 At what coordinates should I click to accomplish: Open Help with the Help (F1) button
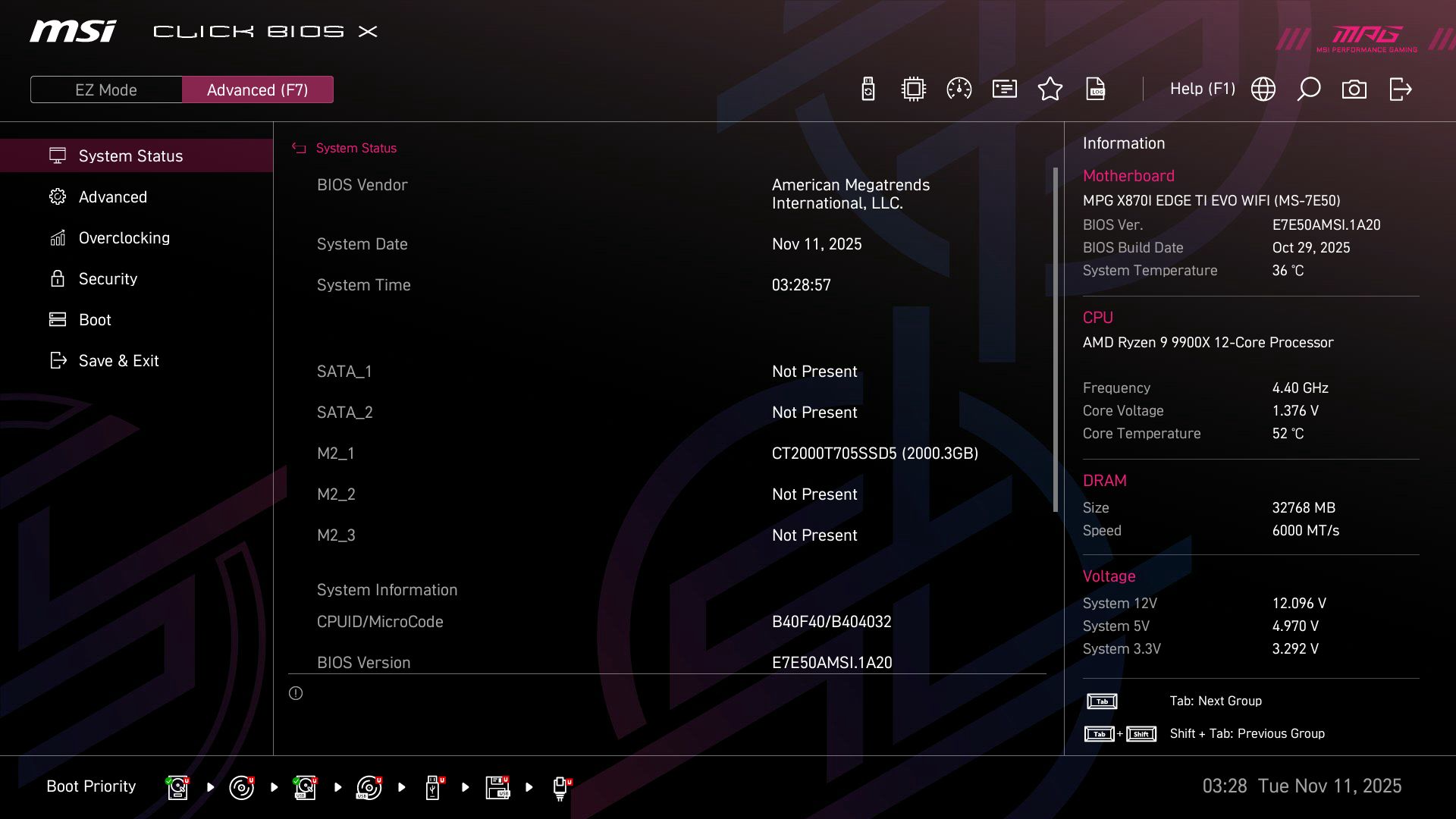pyautogui.click(x=1203, y=89)
